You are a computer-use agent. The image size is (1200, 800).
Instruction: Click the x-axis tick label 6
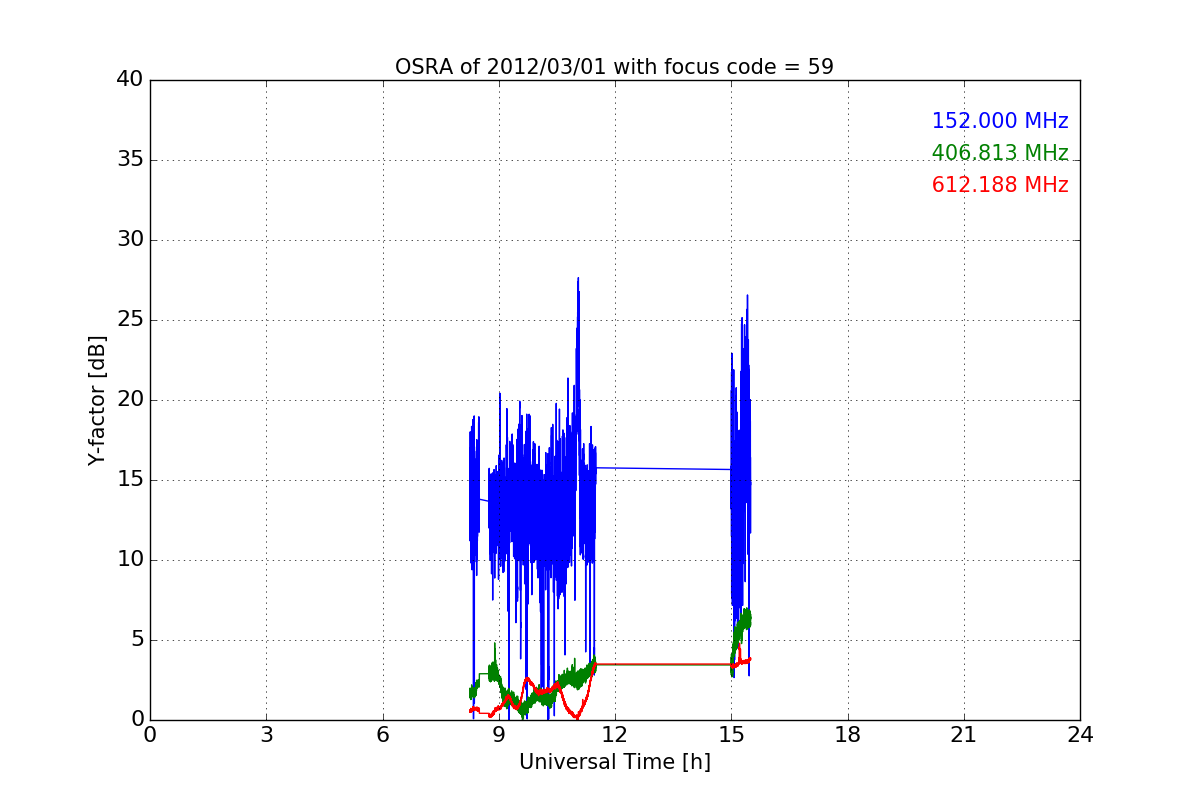tap(382, 736)
